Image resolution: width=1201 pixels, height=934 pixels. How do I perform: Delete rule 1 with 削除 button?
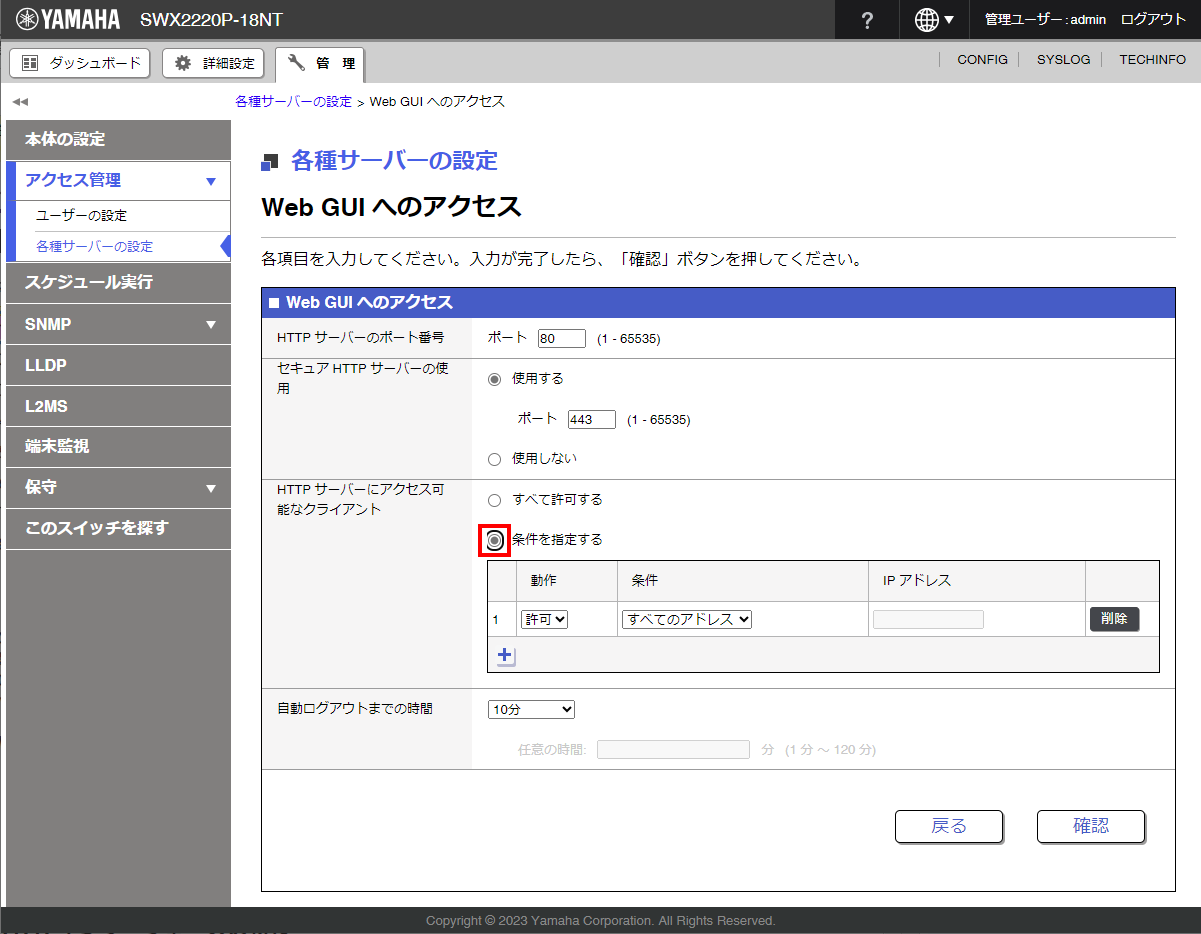coord(1114,619)
